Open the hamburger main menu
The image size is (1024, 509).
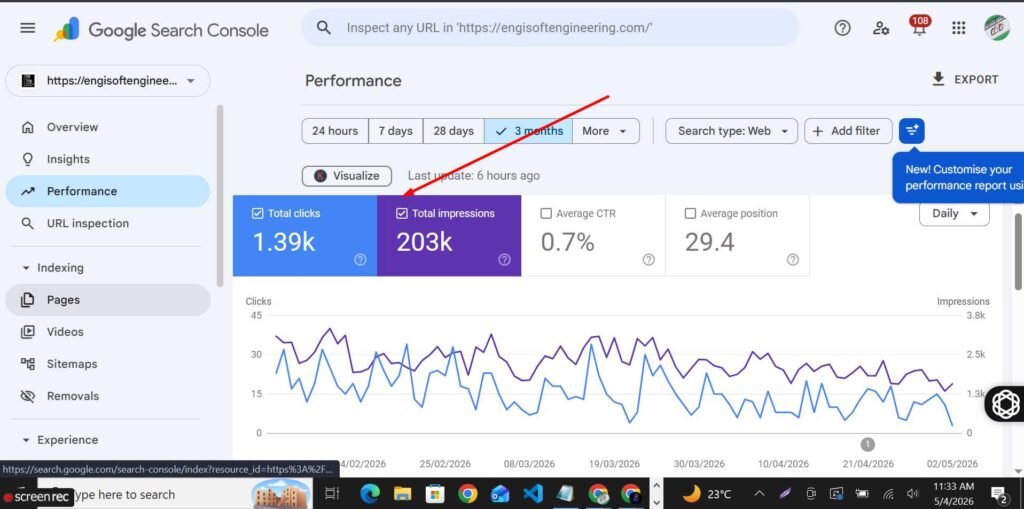pos(27,28)
